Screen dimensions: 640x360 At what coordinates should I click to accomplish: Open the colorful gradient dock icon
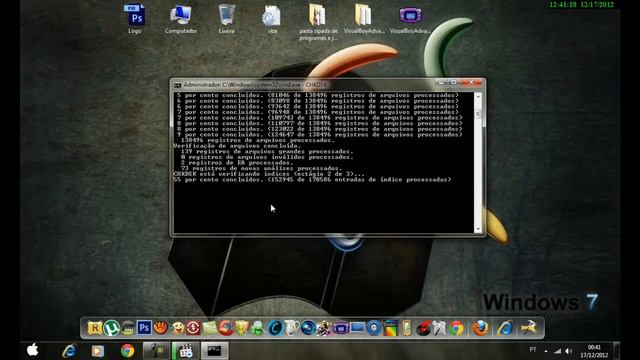click(x=390, y=328)
